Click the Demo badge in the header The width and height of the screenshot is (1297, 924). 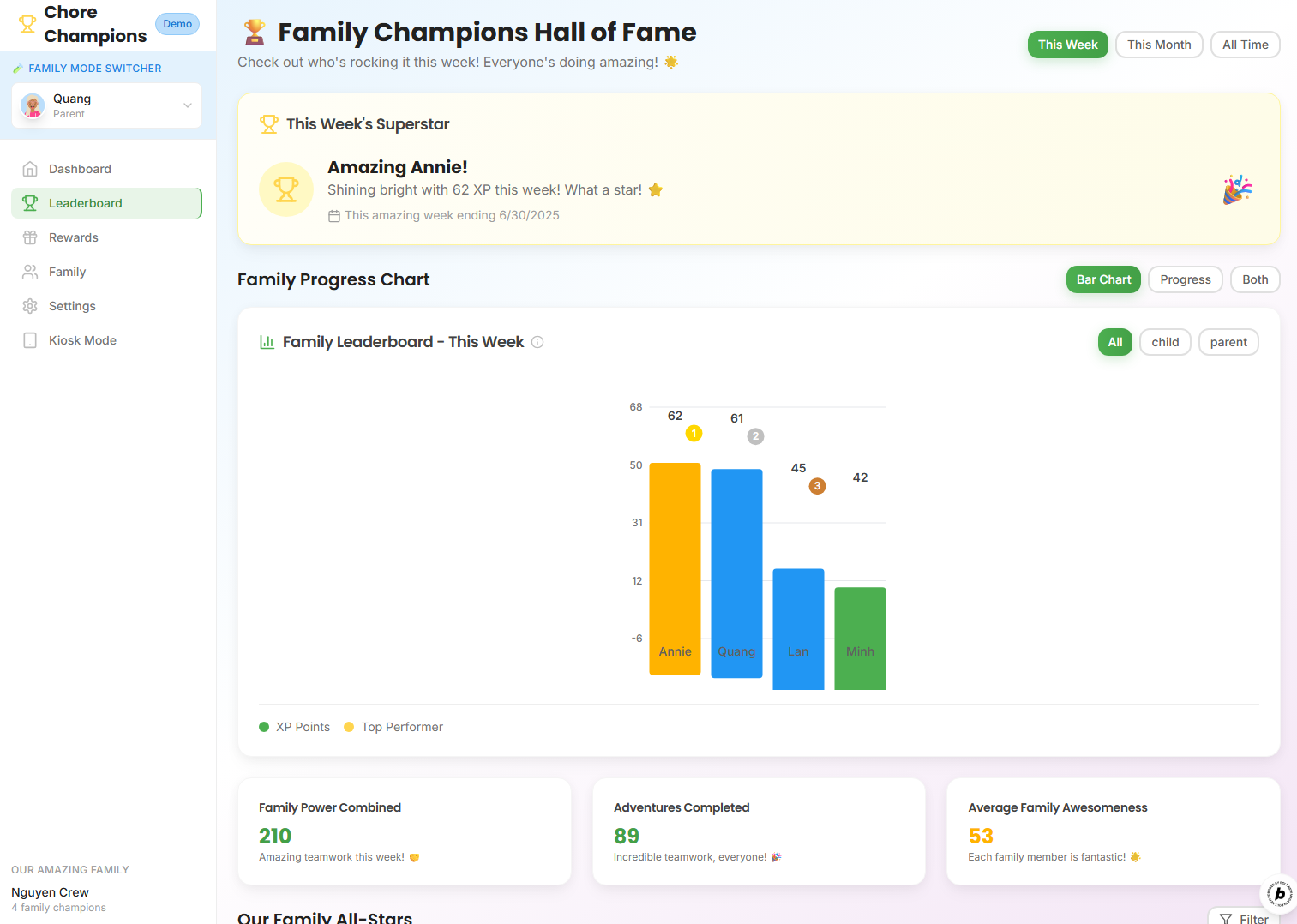pos(177,24)
